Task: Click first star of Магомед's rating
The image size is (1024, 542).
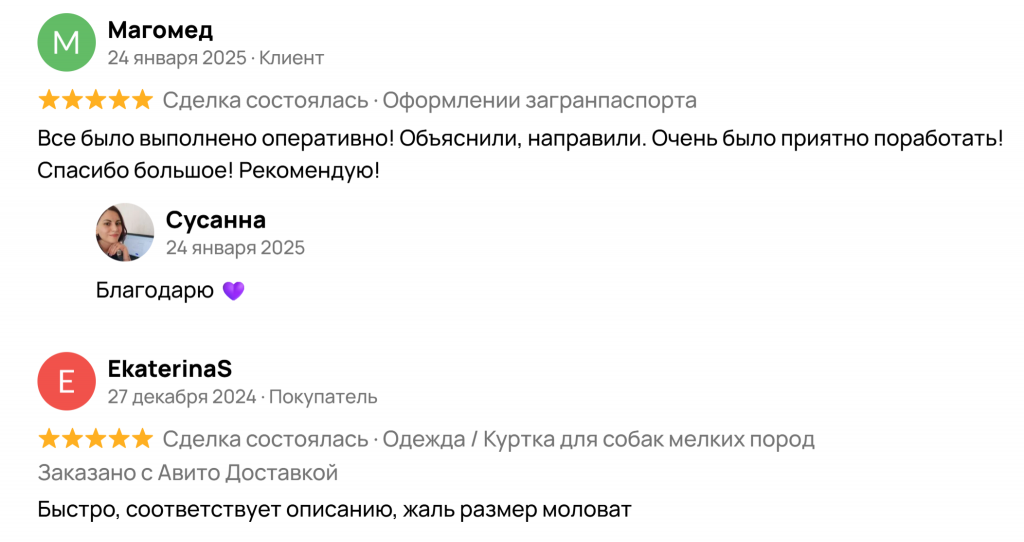Action: tap(48, 100)
